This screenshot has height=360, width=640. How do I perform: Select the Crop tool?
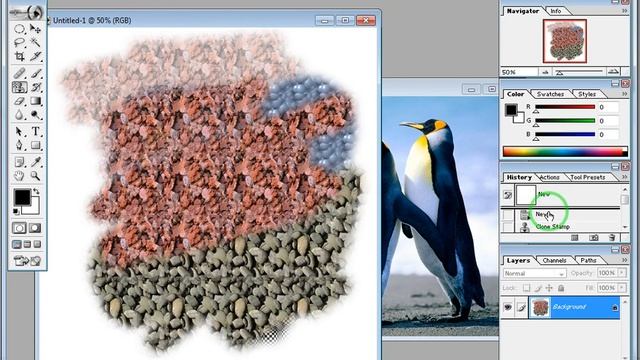click(x=19, y=56)
